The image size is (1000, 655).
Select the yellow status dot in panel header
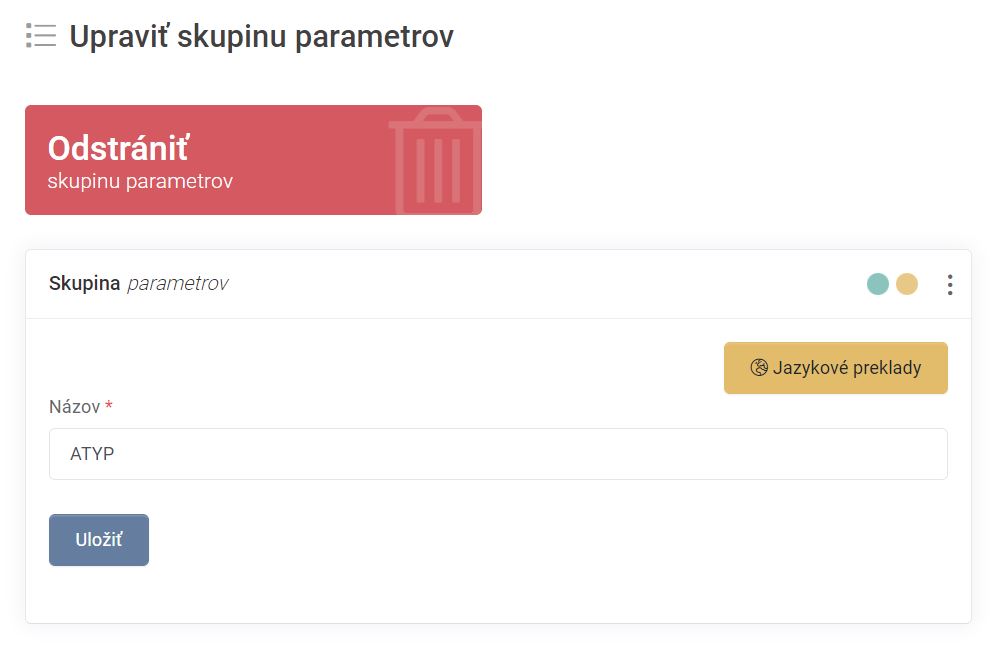click(906, 284)
